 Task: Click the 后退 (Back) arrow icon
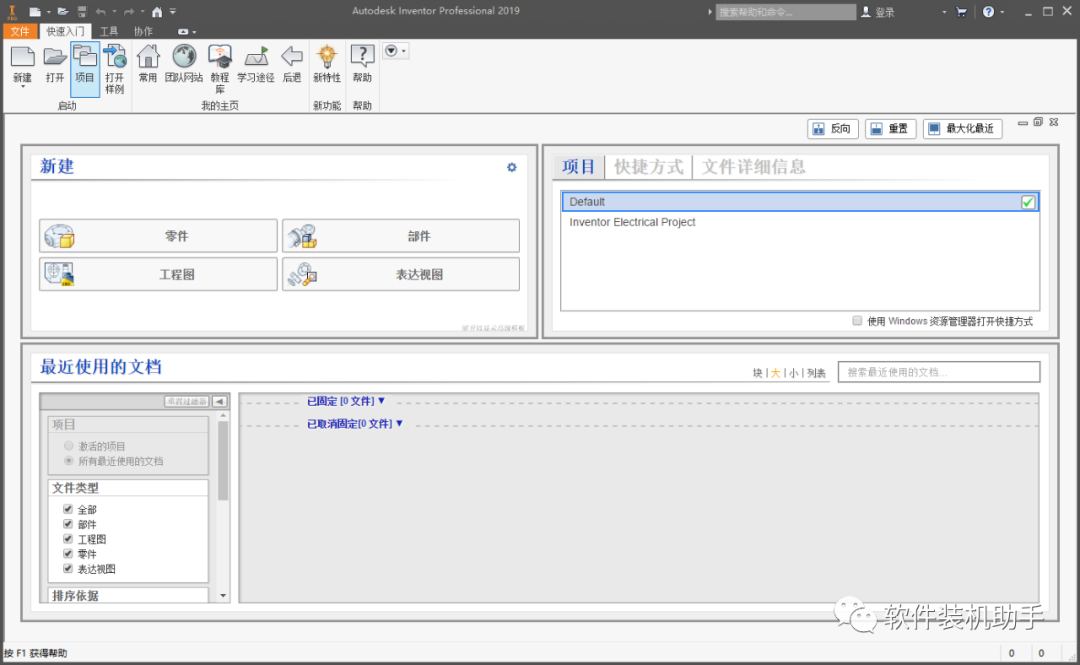(292, 57)
